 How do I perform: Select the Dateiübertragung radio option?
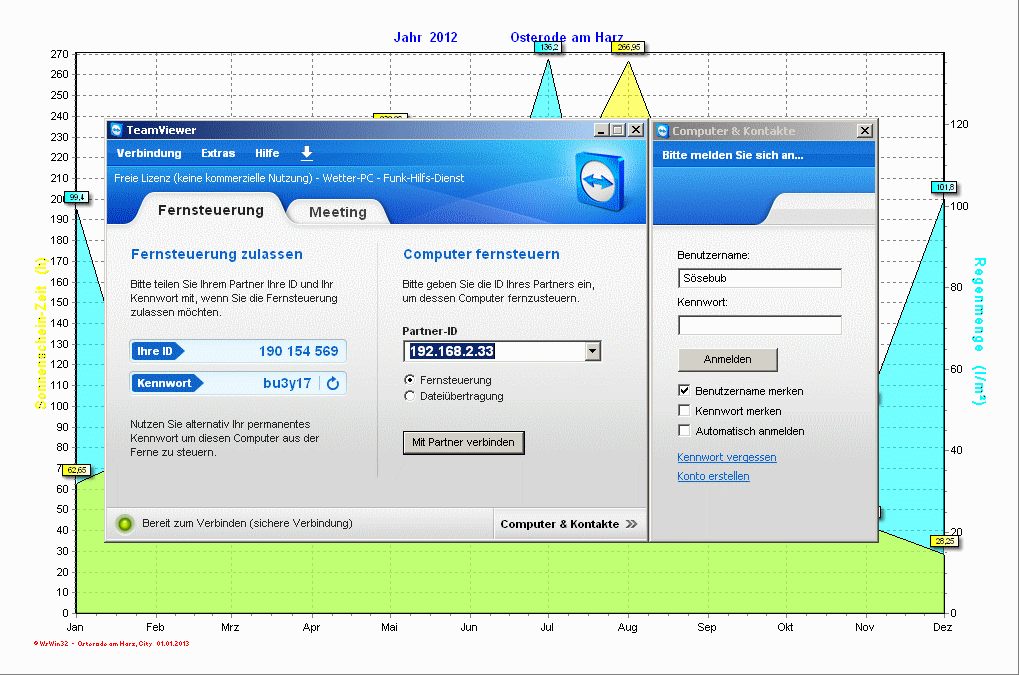(x=409, y=396)
